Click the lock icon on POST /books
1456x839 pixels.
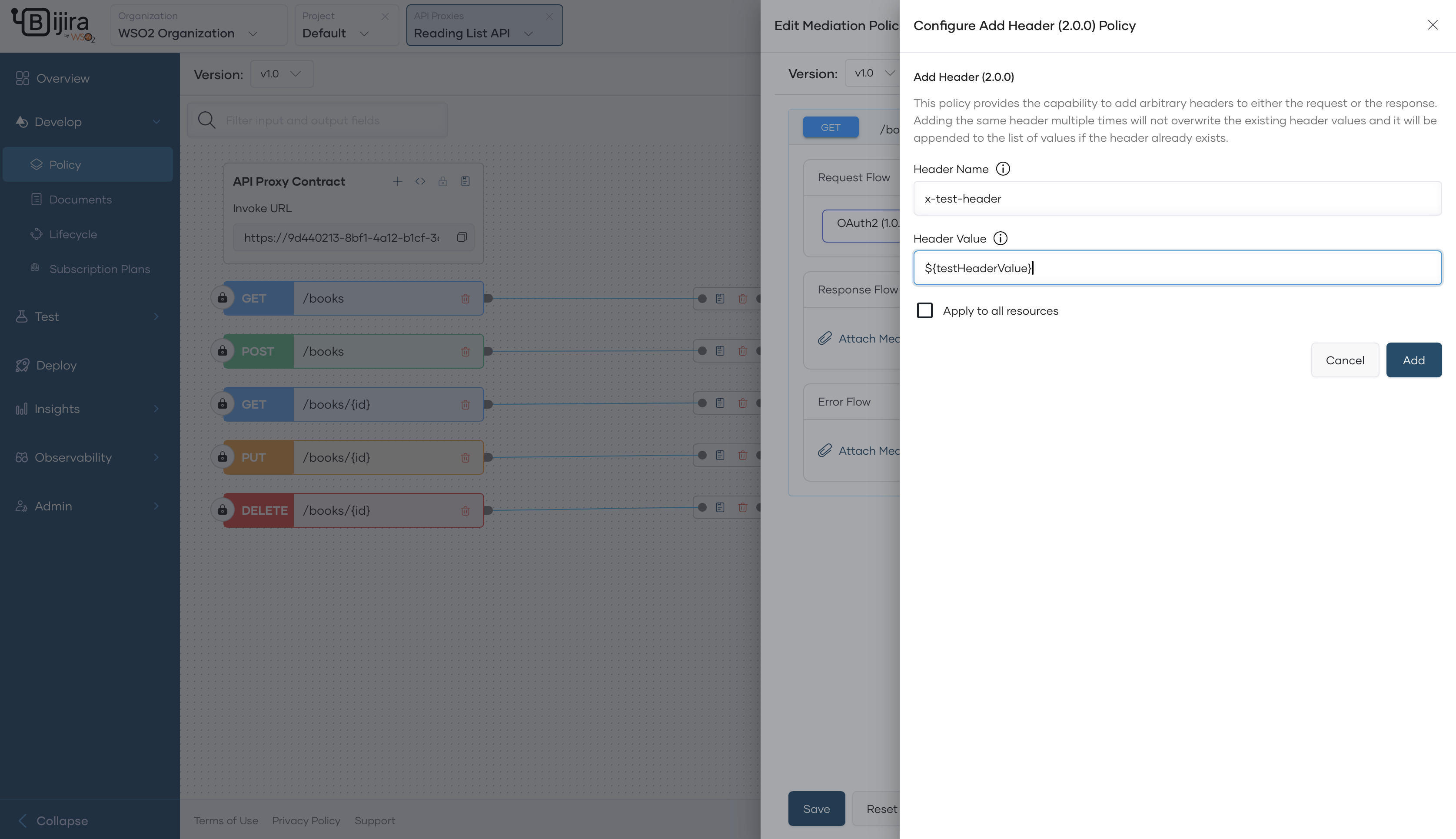pyautogui.click(x=223, y=351)
